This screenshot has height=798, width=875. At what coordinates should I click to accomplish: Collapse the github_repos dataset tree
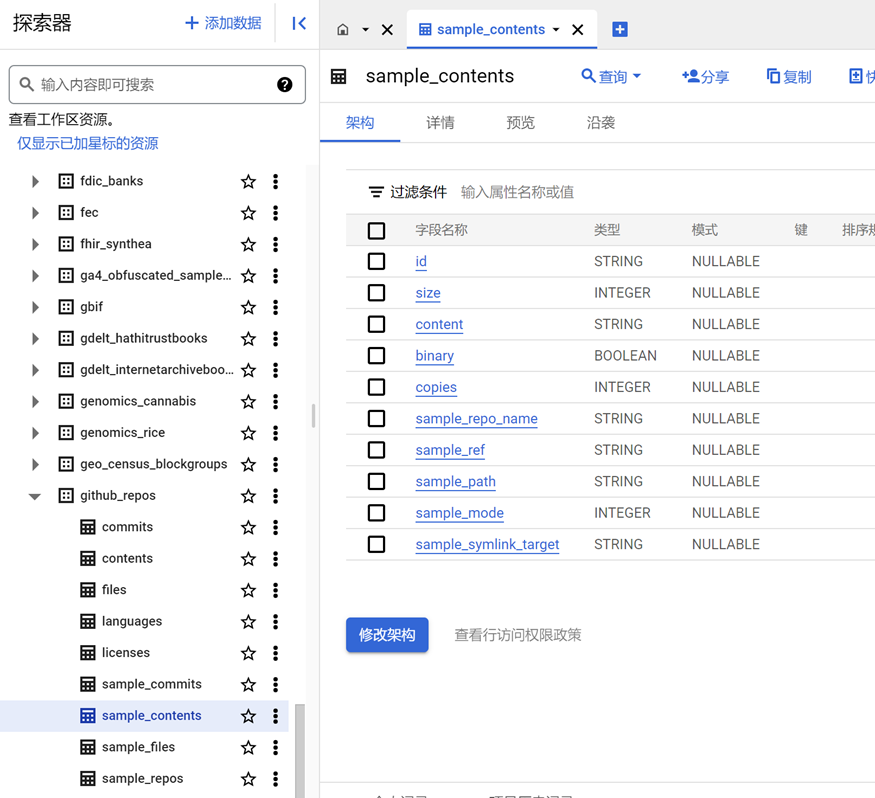(x=35, y=496)
